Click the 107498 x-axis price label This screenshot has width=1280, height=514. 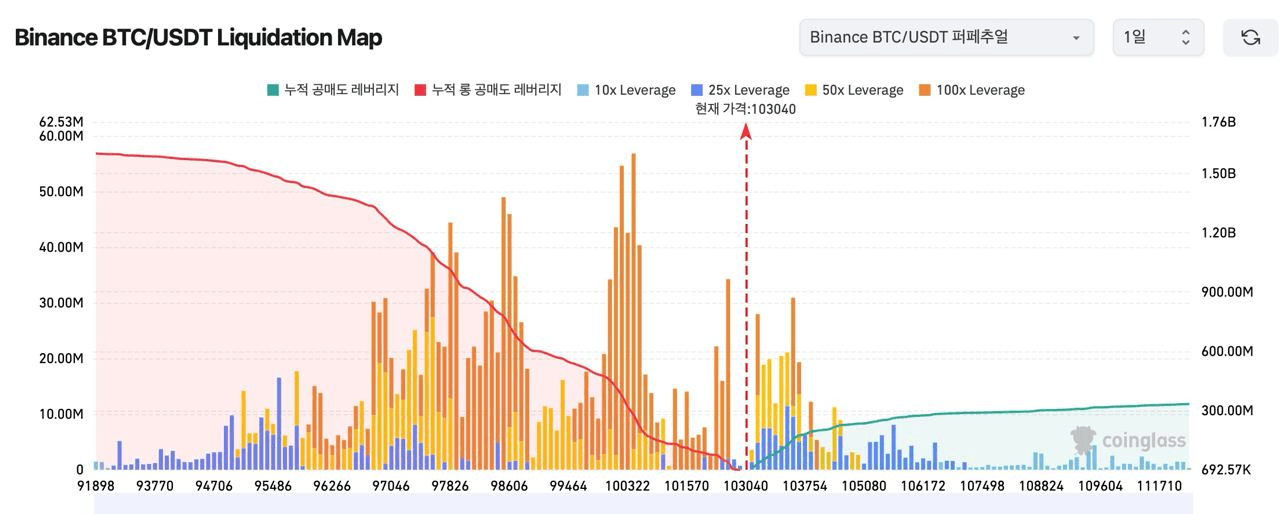[x=982, y=485]
